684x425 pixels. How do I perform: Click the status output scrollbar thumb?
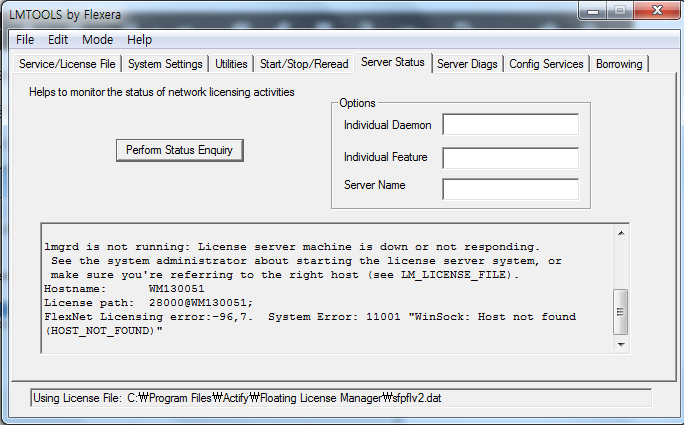tap(620, 312)
